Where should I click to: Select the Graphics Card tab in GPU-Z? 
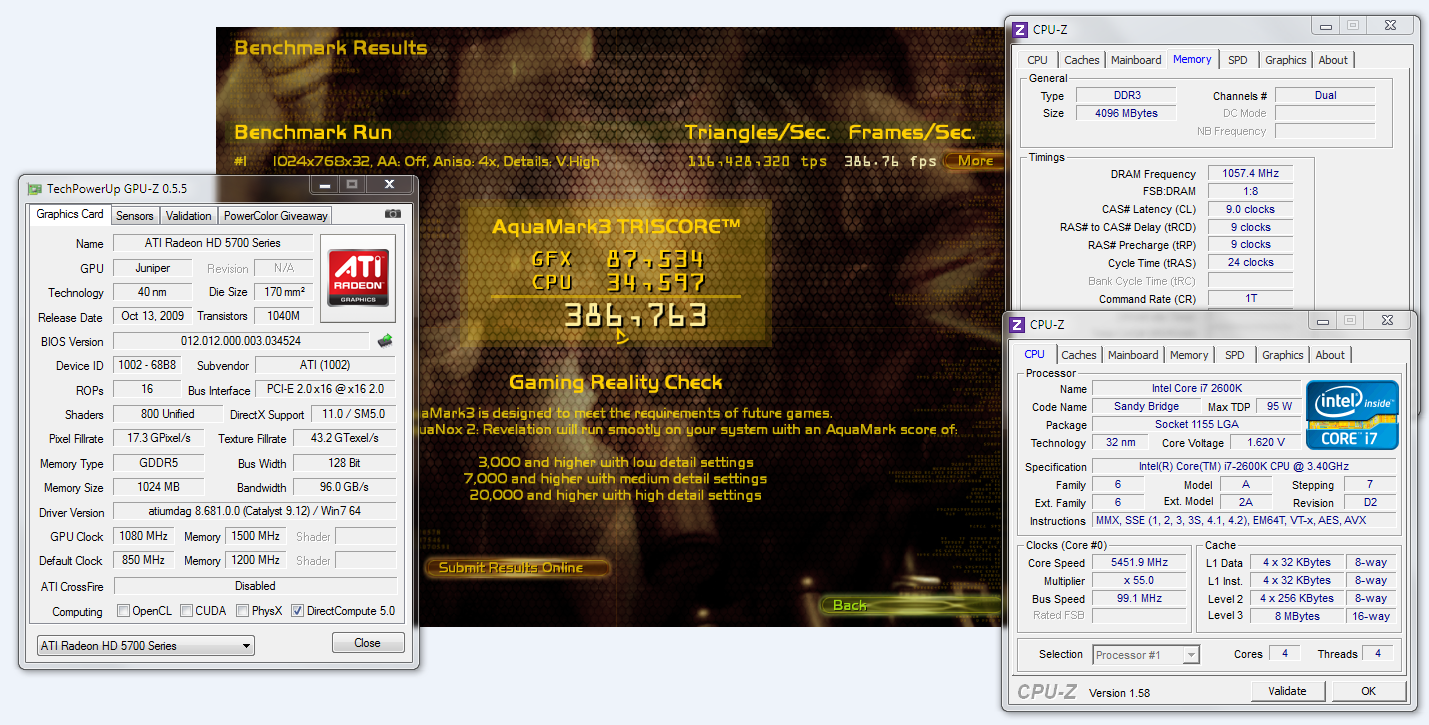pos(70,214)
